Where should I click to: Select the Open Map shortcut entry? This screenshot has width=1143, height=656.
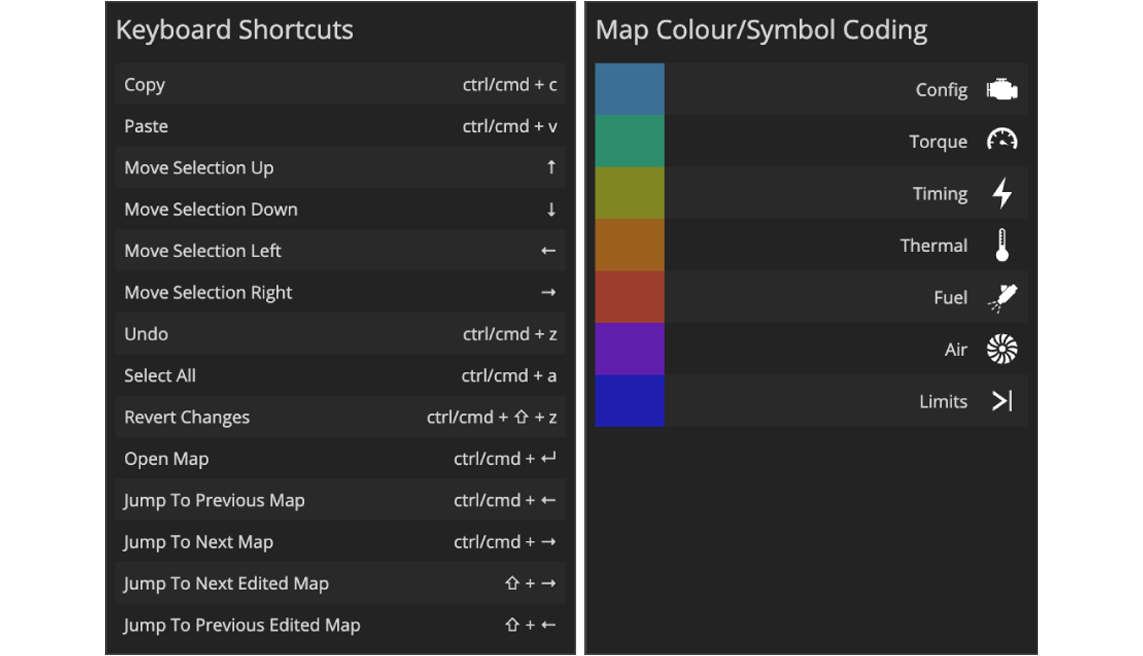click(x=340, y=459)
